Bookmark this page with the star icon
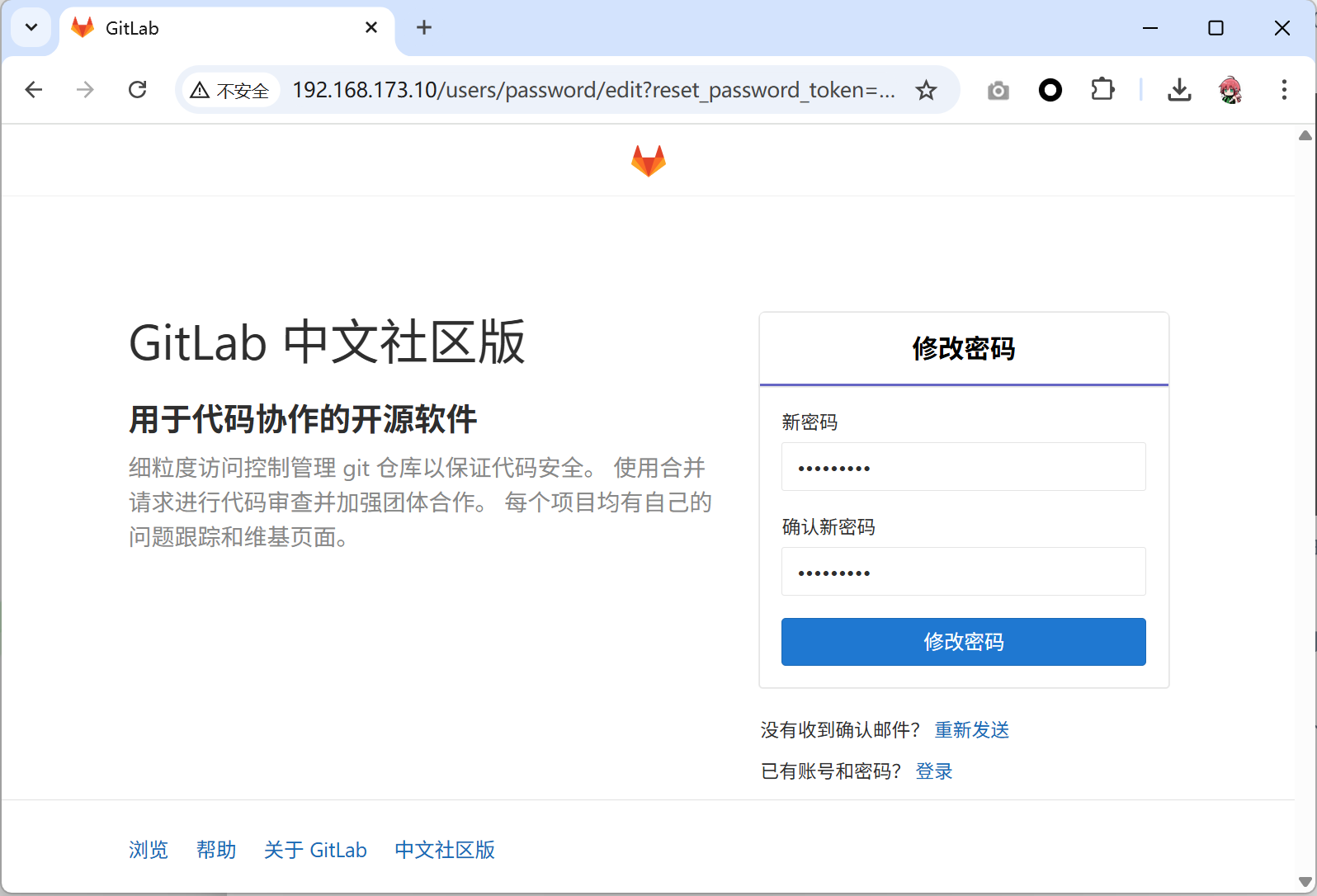 point(926,90)
